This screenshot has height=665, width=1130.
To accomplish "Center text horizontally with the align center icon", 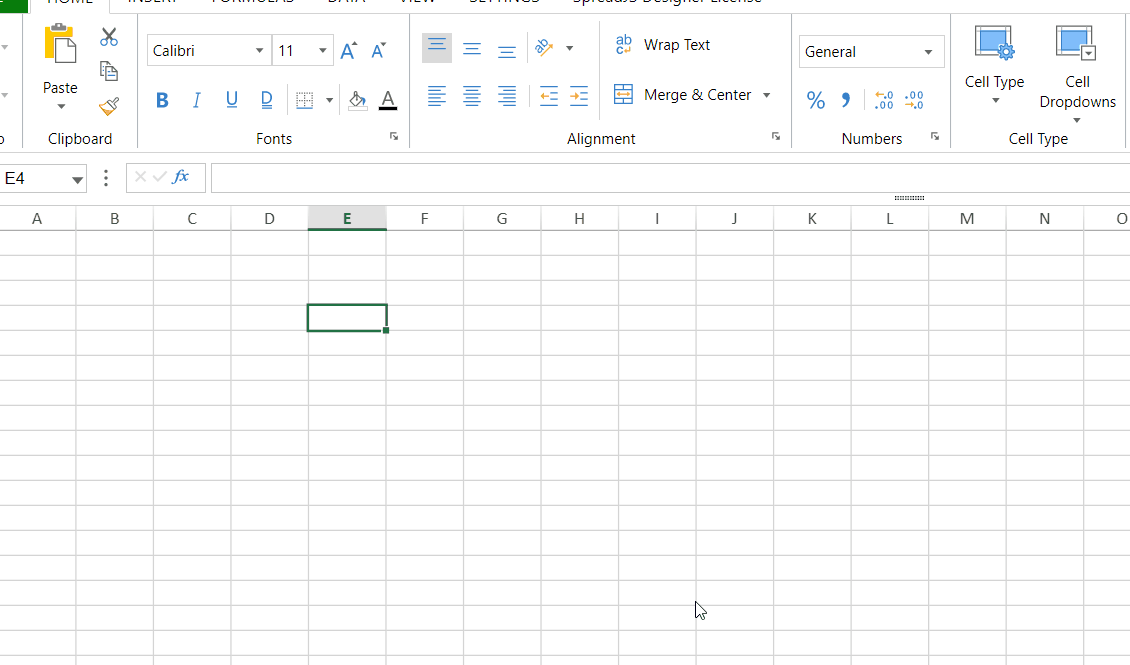I will [x=472, y=96].
